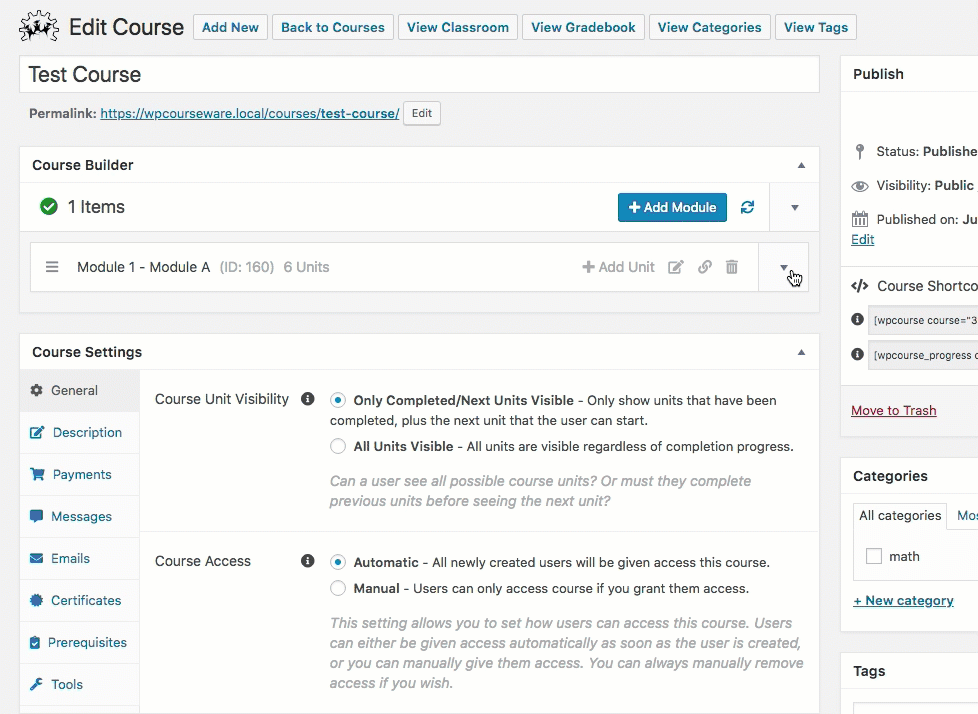The image size is (978, 714).
Task: Click the speech bubble icon for Messages
Action: pos(37,516)
